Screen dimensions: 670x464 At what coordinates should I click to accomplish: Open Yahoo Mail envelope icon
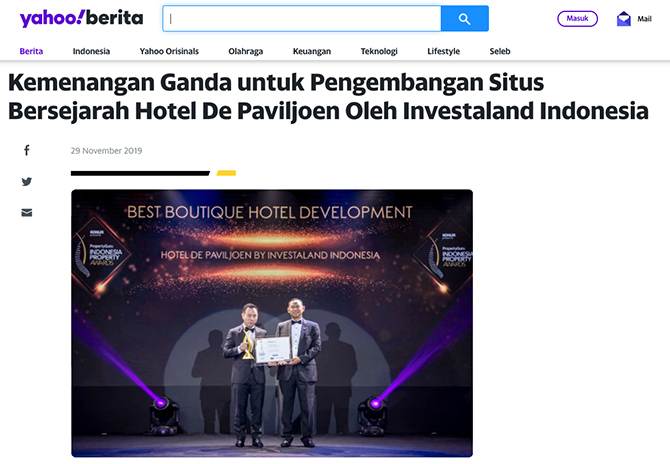click(x=623, y=19)
